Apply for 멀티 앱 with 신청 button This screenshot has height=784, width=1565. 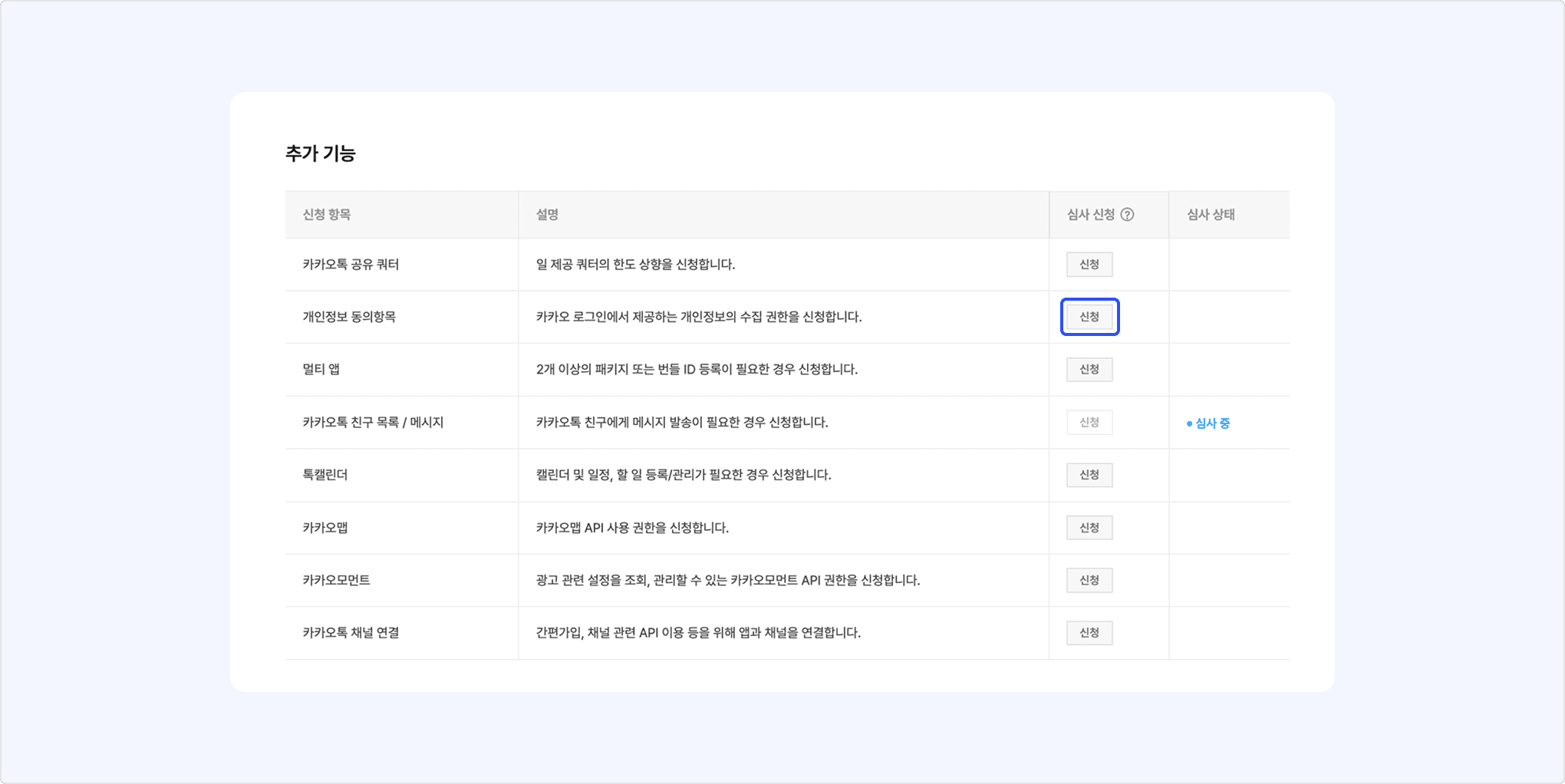pyautogui.click(x=1089, y=370)
